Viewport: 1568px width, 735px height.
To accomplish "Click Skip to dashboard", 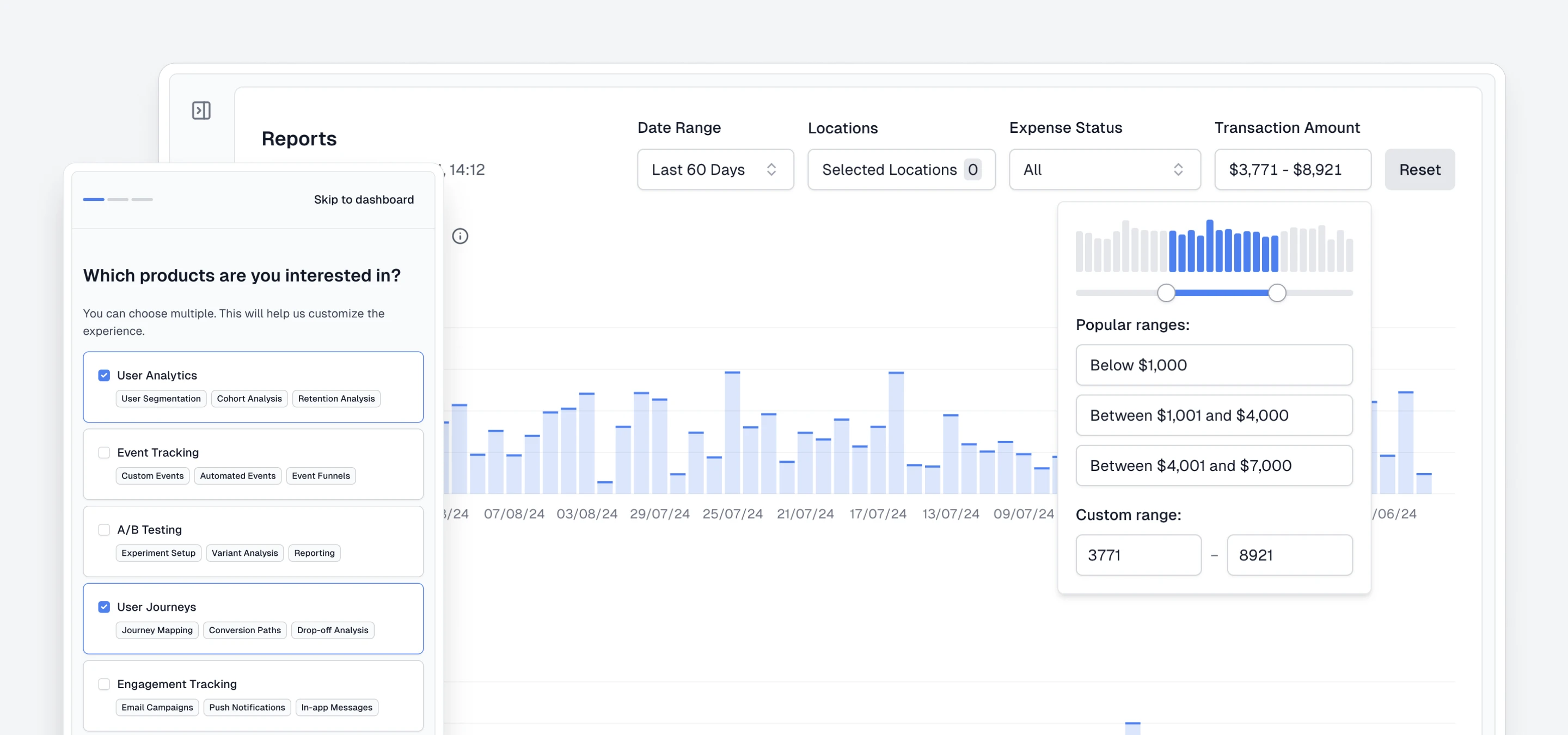I will 363,199.
